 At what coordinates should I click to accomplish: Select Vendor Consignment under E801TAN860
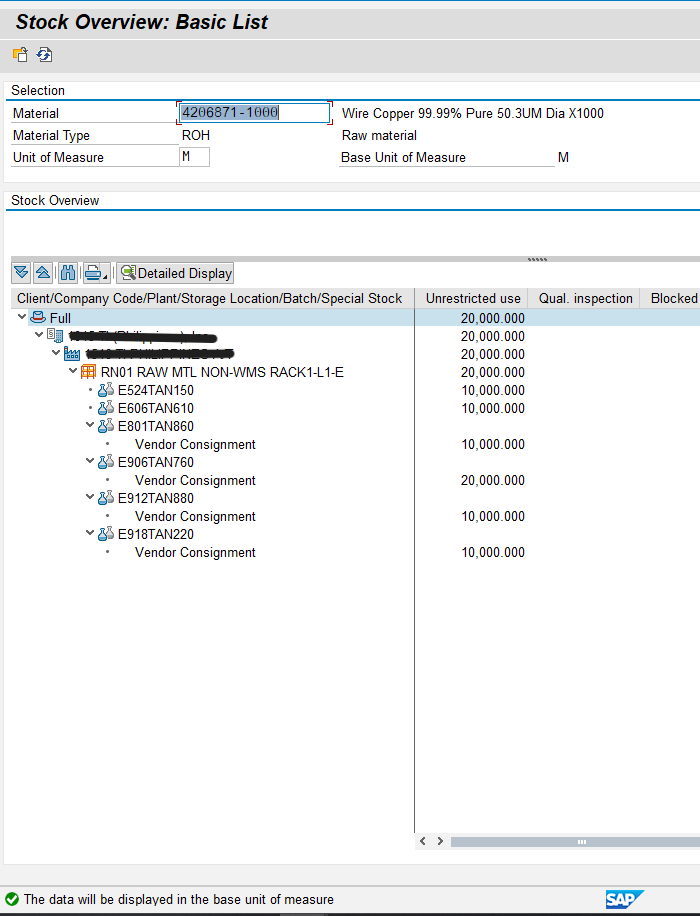[195, 445]
